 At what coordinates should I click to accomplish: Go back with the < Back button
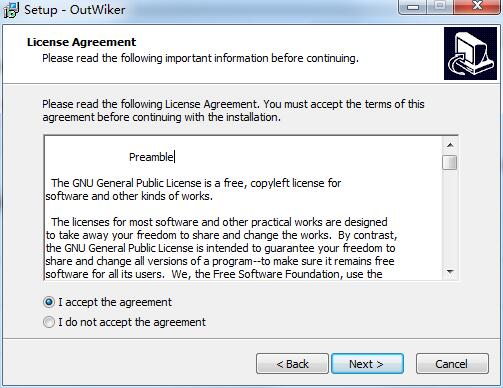292,364
